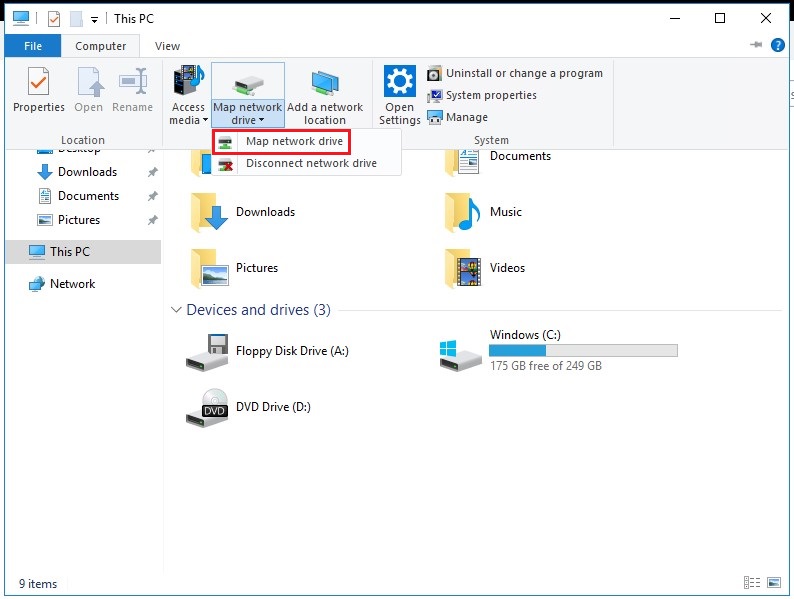Click the This PC title bar icon
This screenshot has height=599, width=794.
click(x=21, y=18)
